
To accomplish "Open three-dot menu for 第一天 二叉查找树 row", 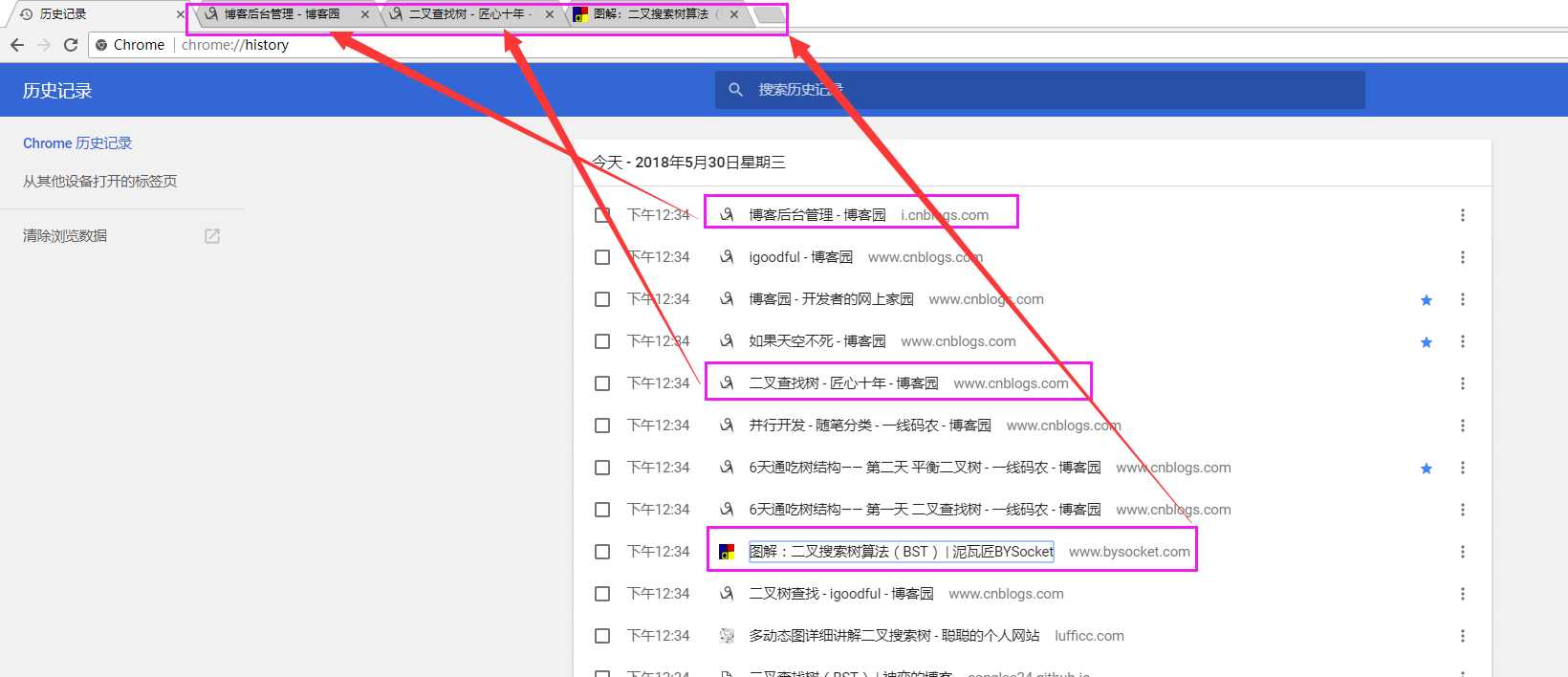I will coord(1463,510).
